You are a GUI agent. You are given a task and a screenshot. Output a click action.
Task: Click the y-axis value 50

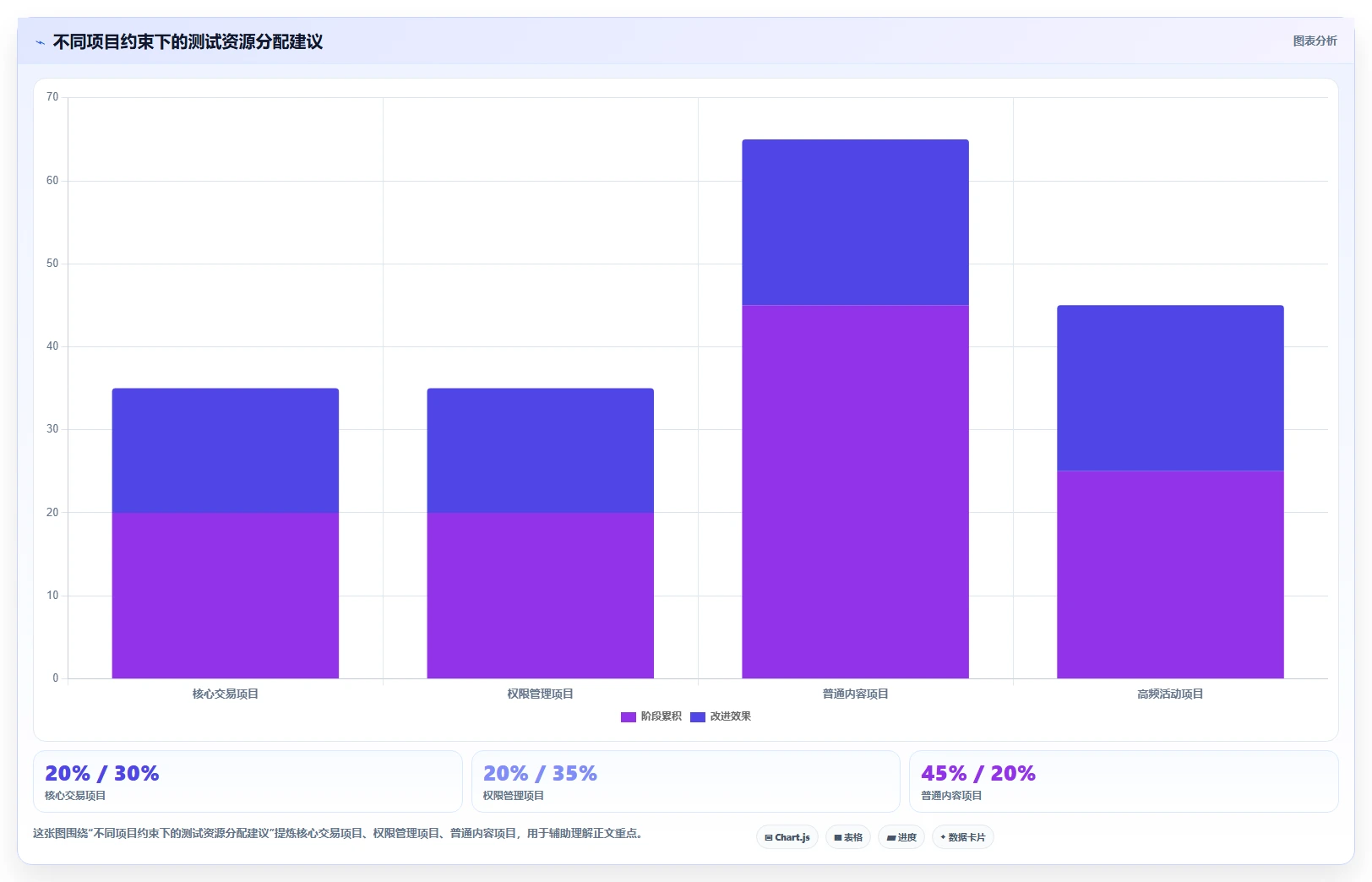coord(52,264)
